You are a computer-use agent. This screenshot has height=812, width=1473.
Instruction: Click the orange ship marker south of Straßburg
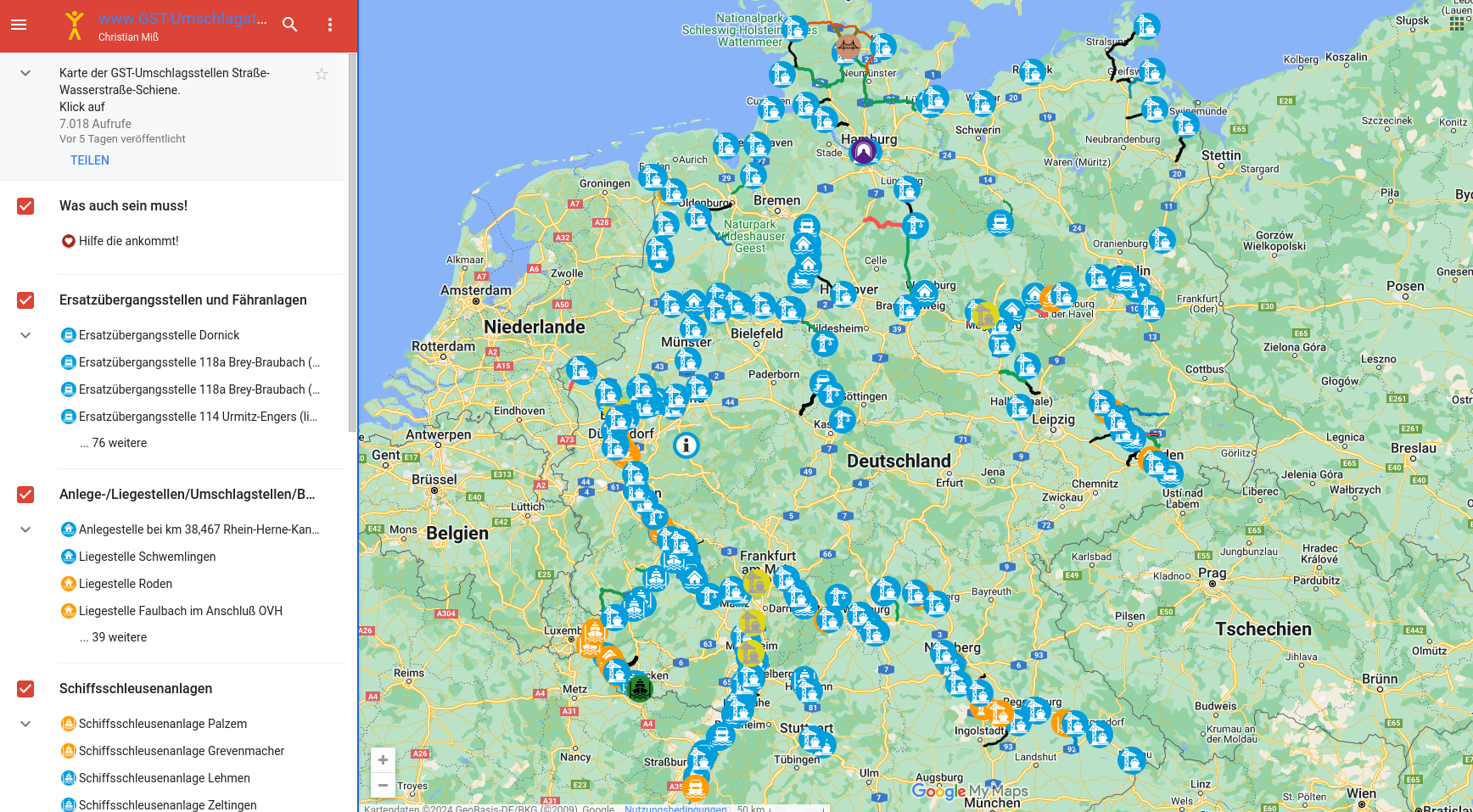[695, 788]
